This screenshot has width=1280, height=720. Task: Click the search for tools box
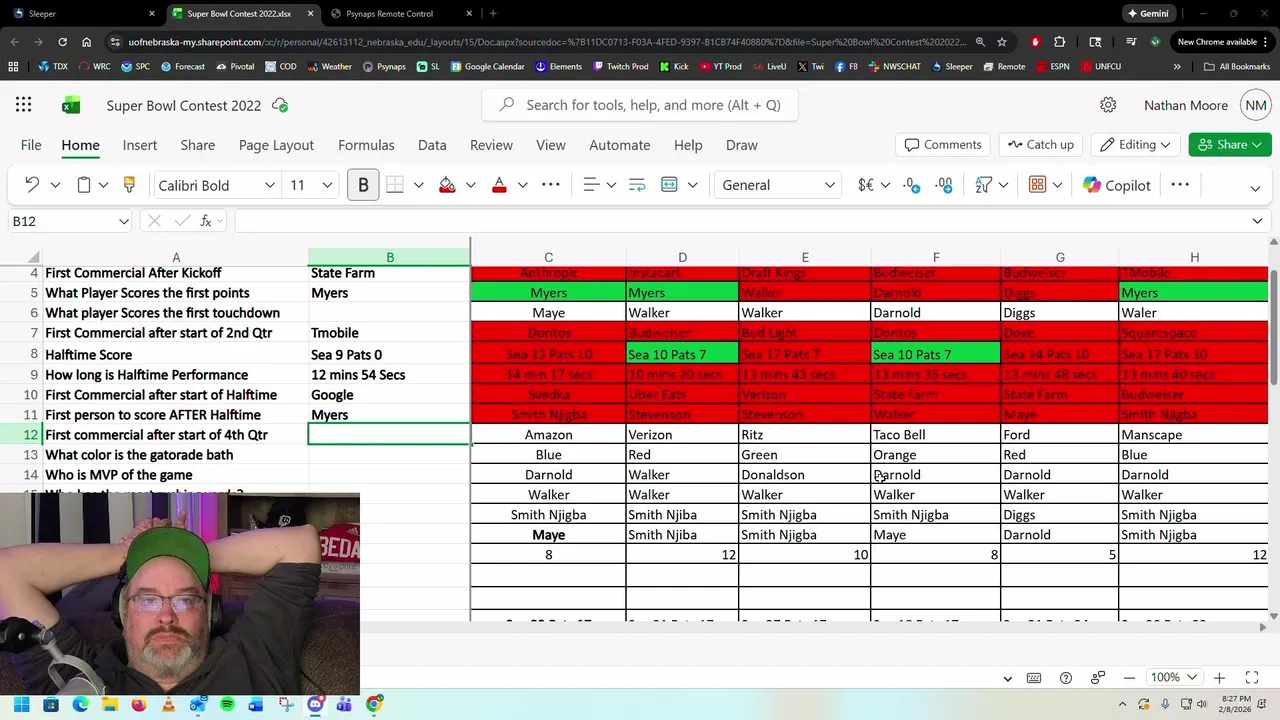coord(640,105)
